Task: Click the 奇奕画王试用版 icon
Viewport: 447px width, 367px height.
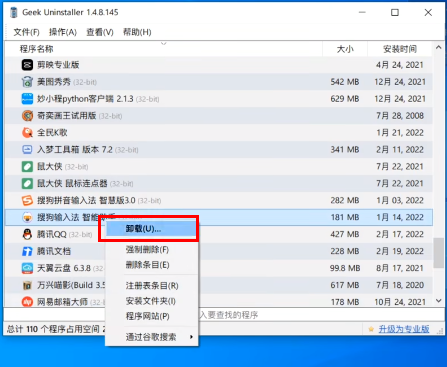Action: coord(27,116)
